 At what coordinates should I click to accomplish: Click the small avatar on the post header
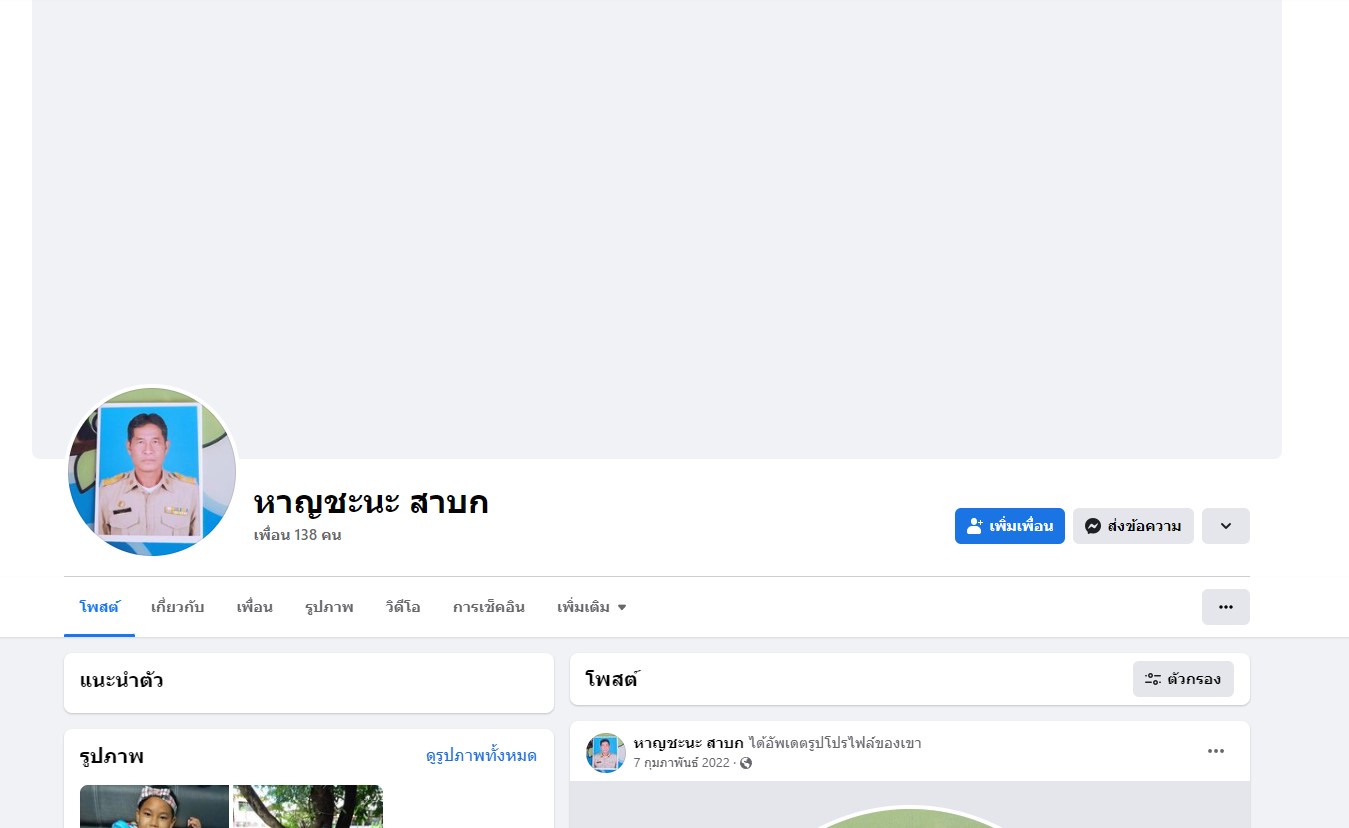click(606, 753)
